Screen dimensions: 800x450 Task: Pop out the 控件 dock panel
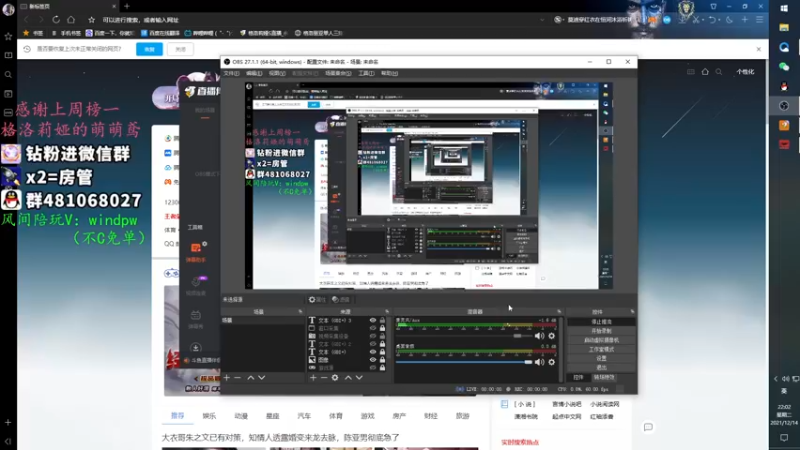[632, 312]
